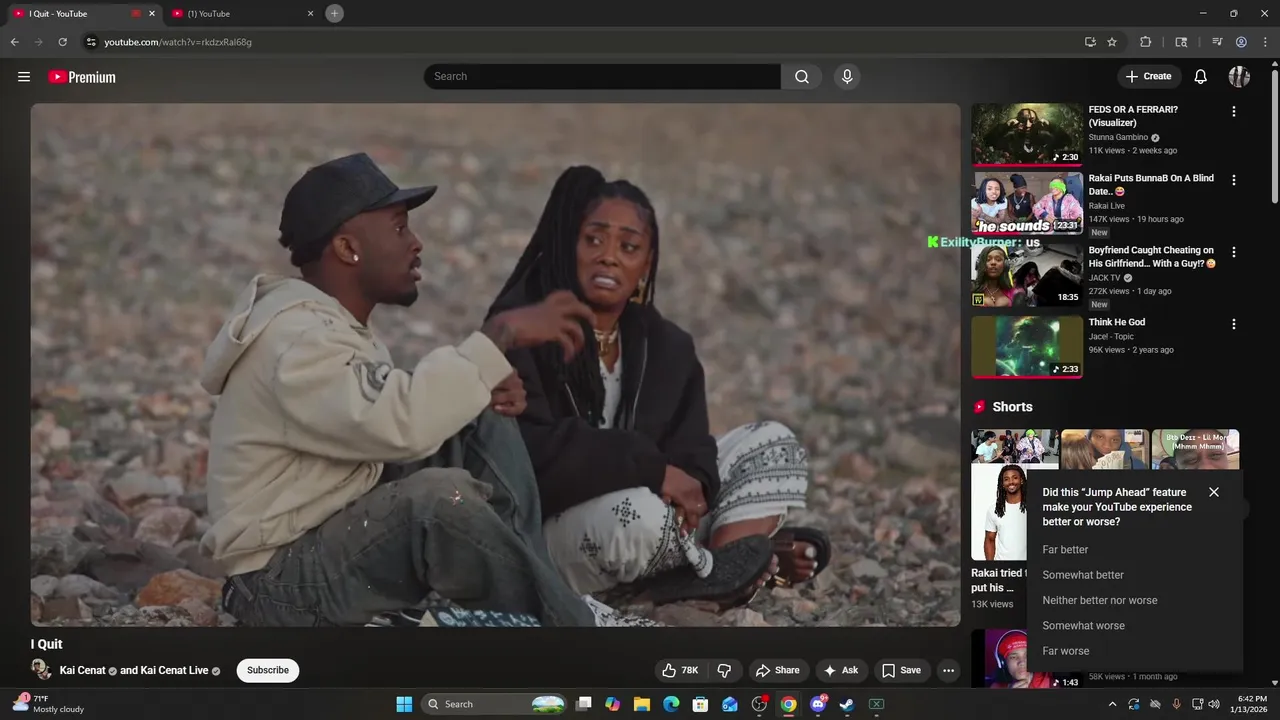The width and height of the screenshot is (1280, 720).
Task: Open File Explorer from taskbar
Action: (x=642, y=704)
